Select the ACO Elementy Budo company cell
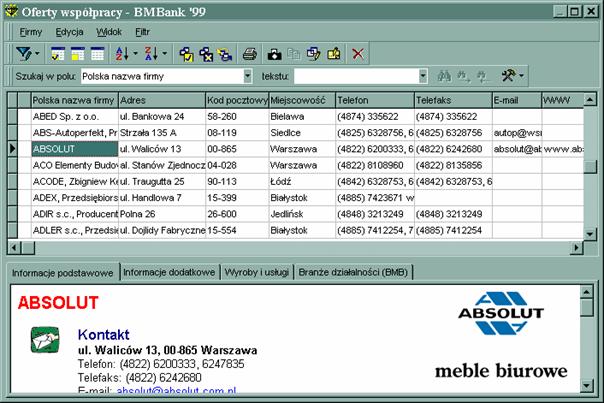The width and height of the screenshot is (604, 403). click(x=75, y=165)
